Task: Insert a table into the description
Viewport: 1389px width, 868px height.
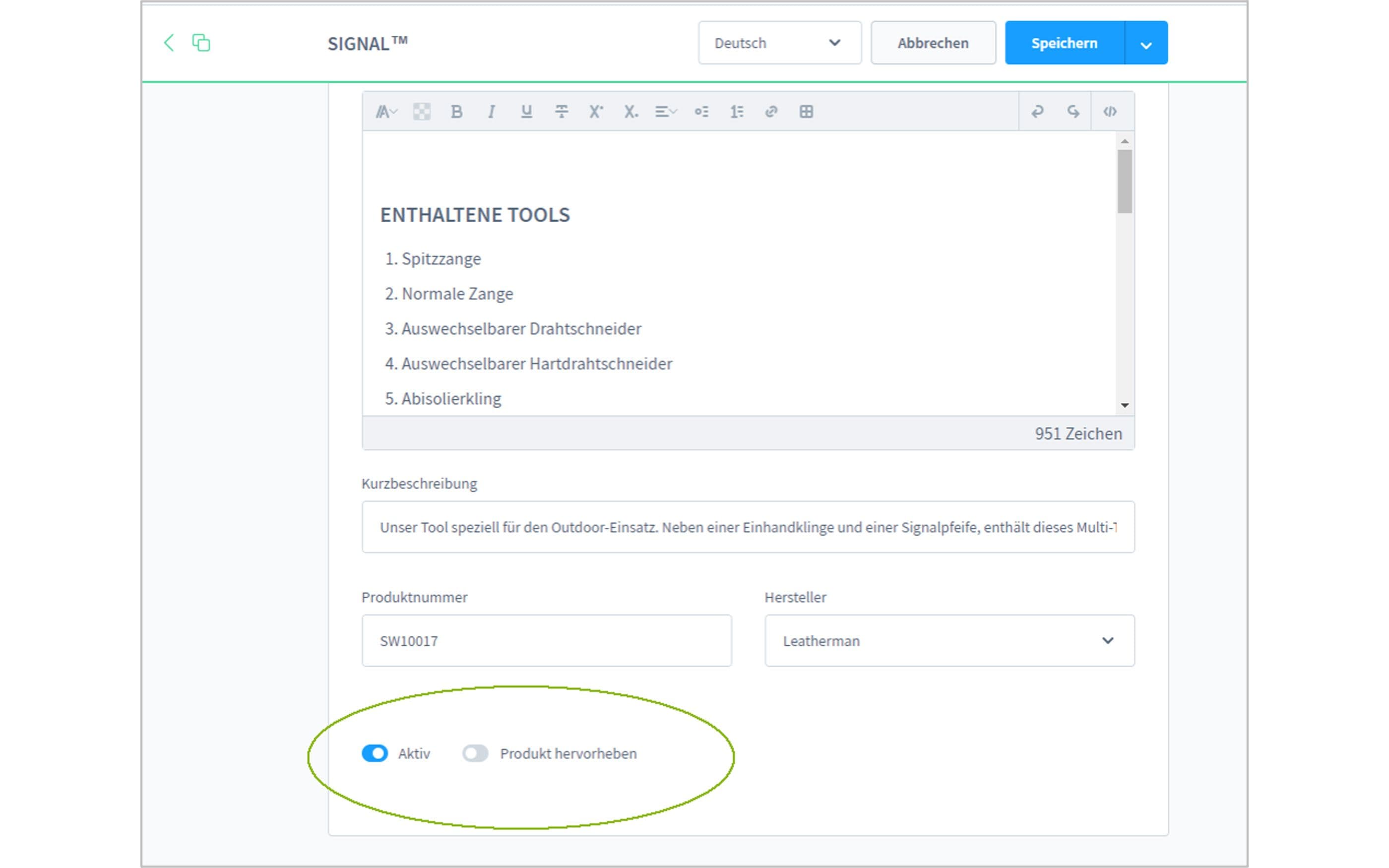Action: coord(807,112)
